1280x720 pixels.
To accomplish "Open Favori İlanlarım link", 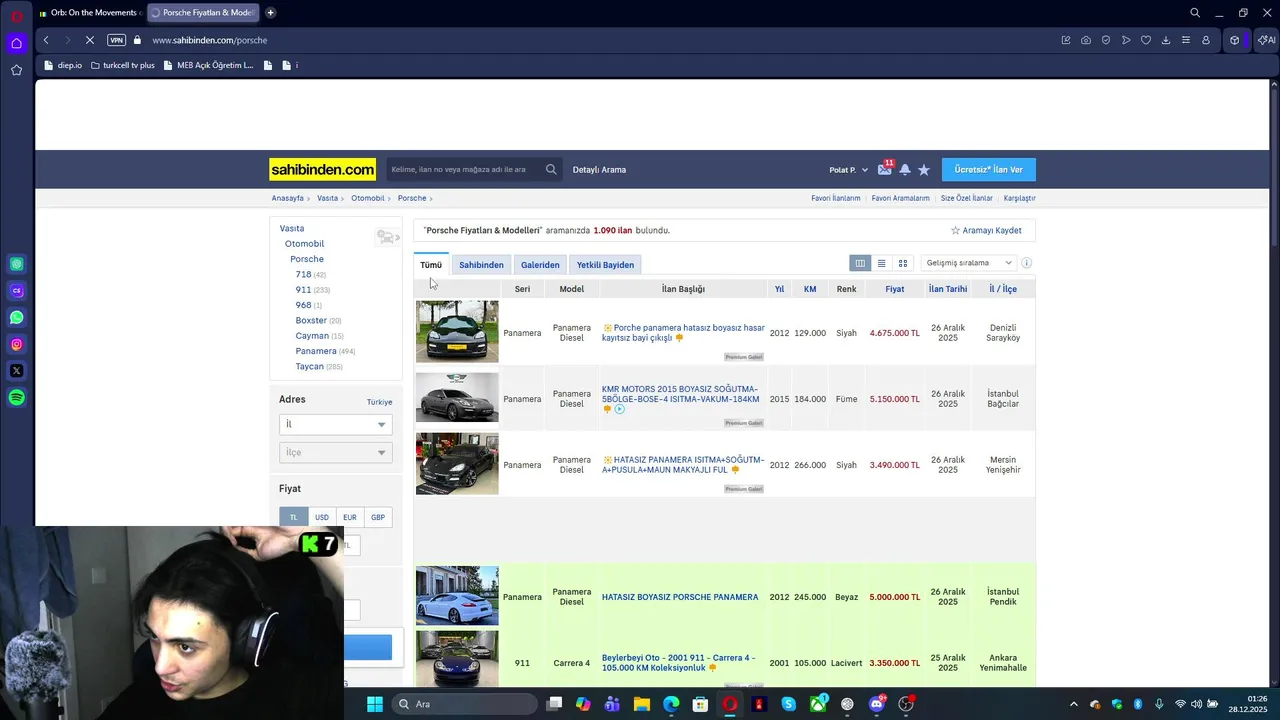I will pos(836,198).
